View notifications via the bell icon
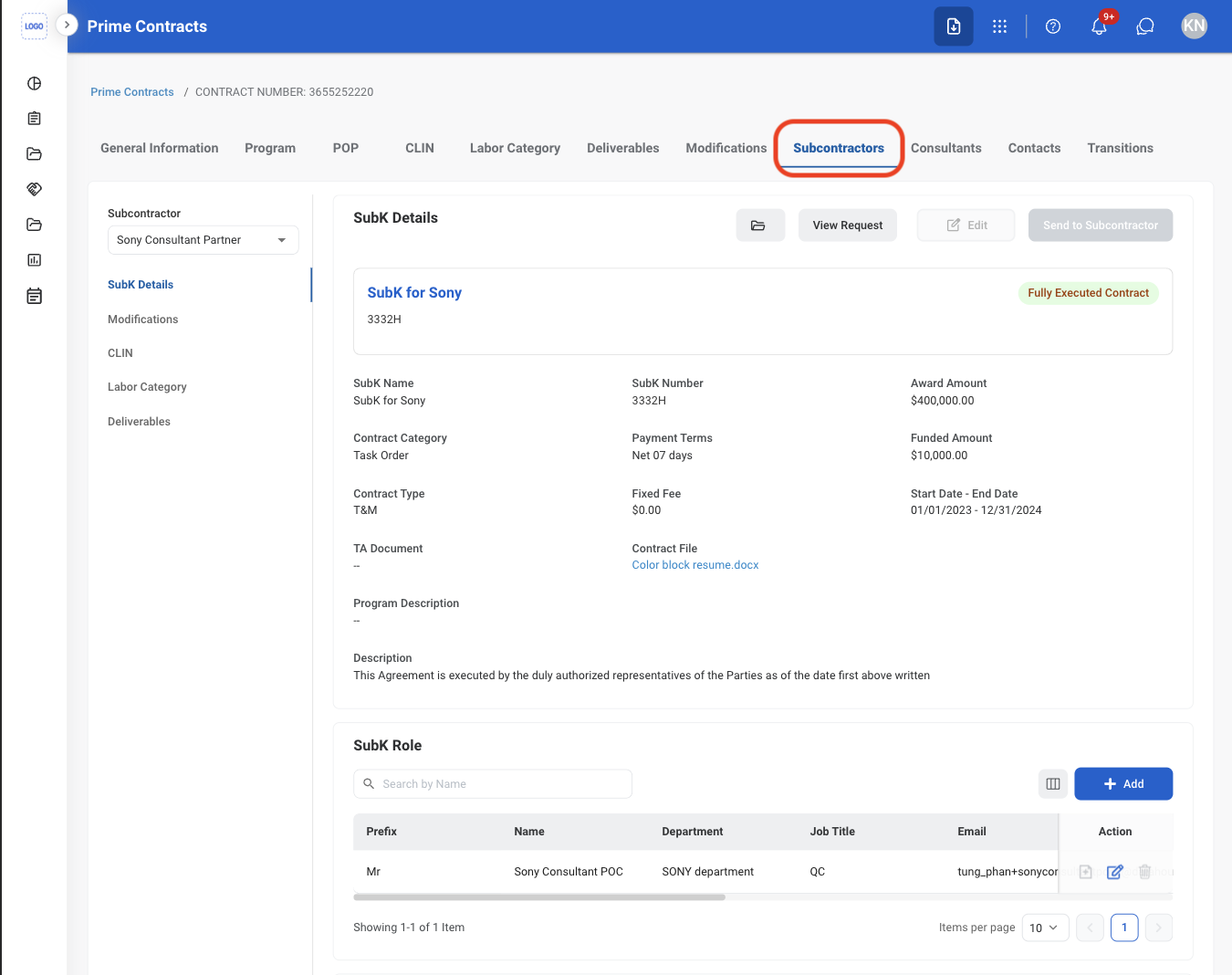The image size is (1232, 975). (x=1100, y=26)
